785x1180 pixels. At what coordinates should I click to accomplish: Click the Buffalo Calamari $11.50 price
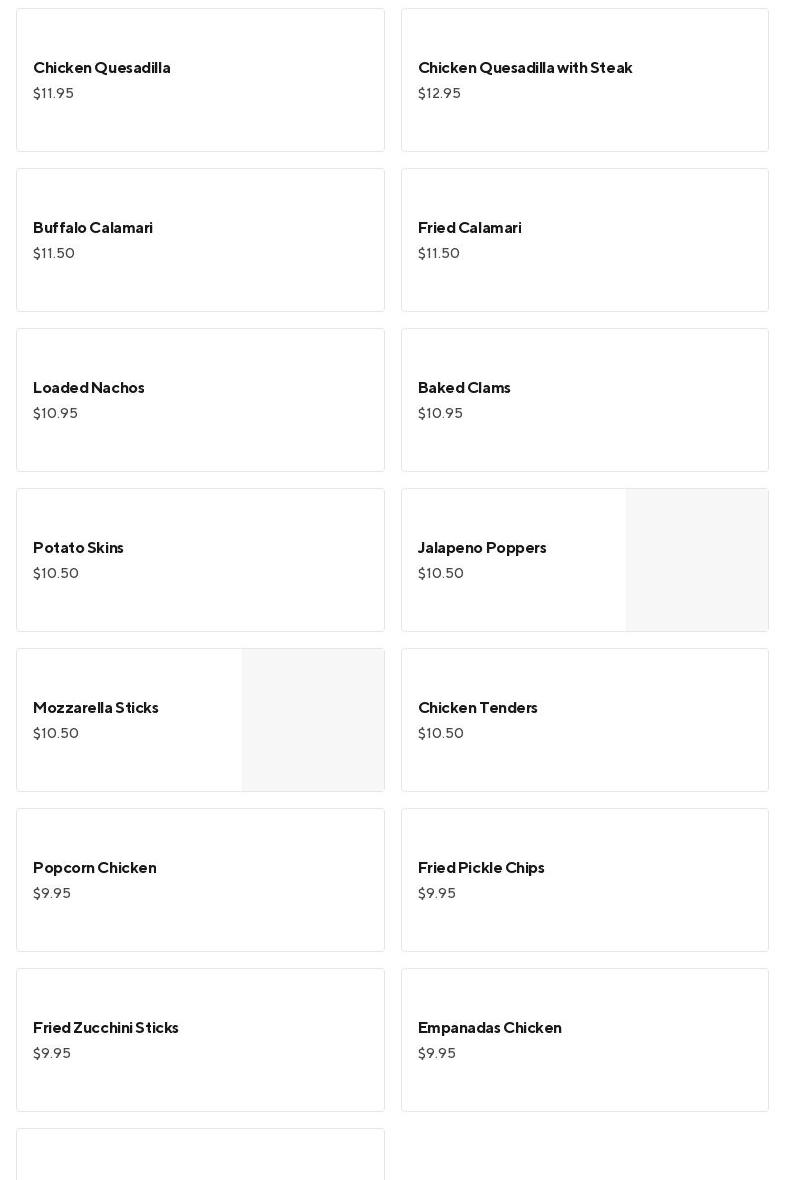pos(54,253)
